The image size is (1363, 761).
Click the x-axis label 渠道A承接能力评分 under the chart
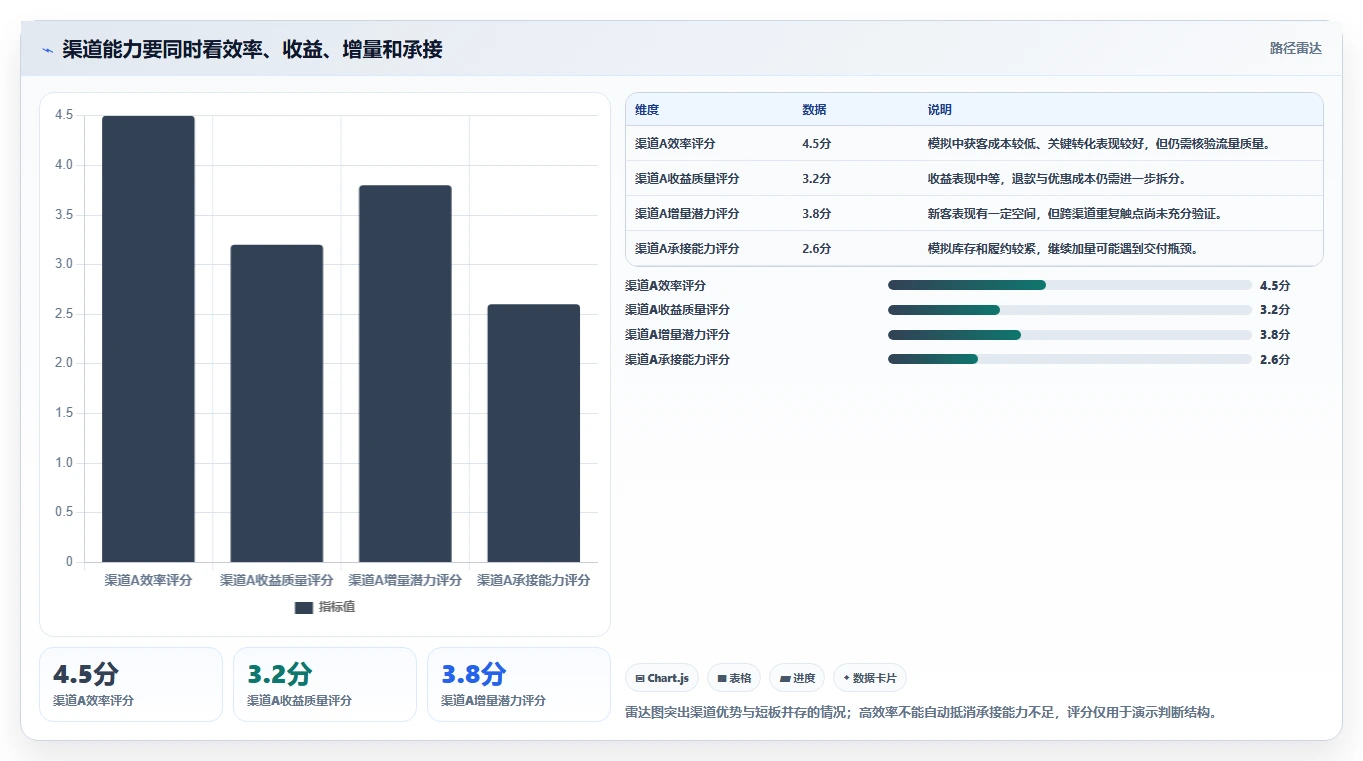coord(533,580)
